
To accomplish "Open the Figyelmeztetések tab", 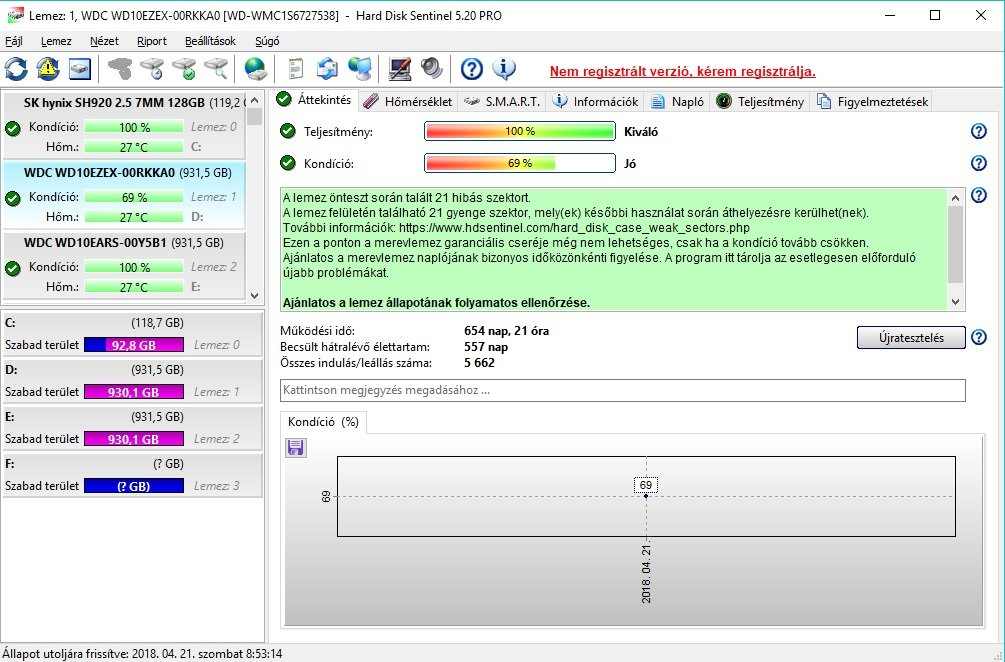I will pyautogui.click(x=872, y=101).
